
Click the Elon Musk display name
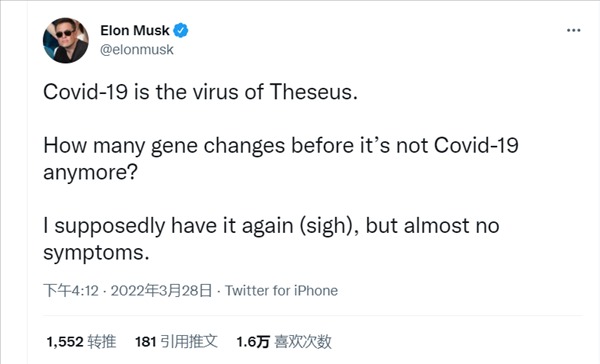pos(135,30)
